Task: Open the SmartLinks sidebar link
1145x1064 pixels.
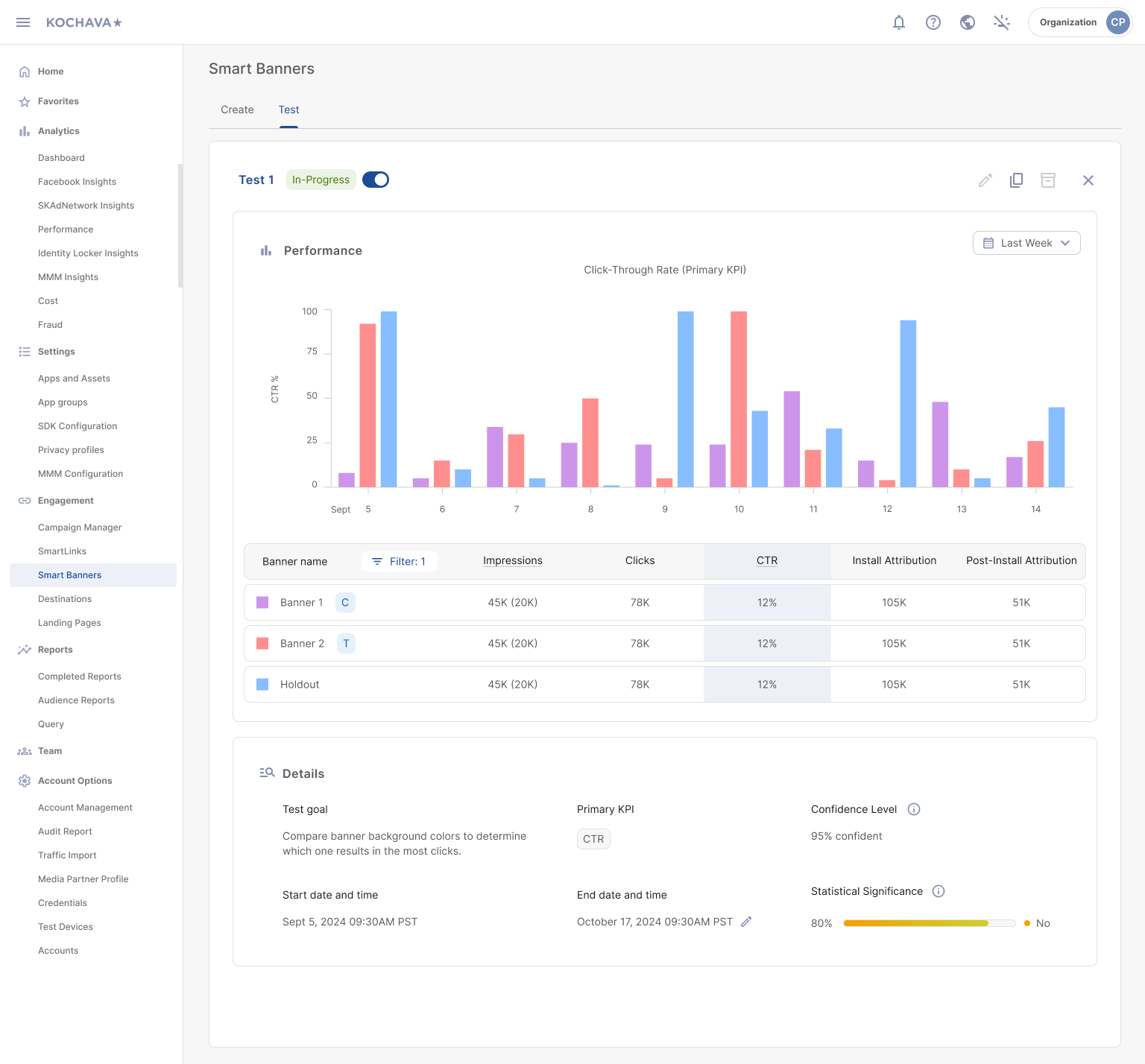Action: pyautogui.click(x=63, y=551)
